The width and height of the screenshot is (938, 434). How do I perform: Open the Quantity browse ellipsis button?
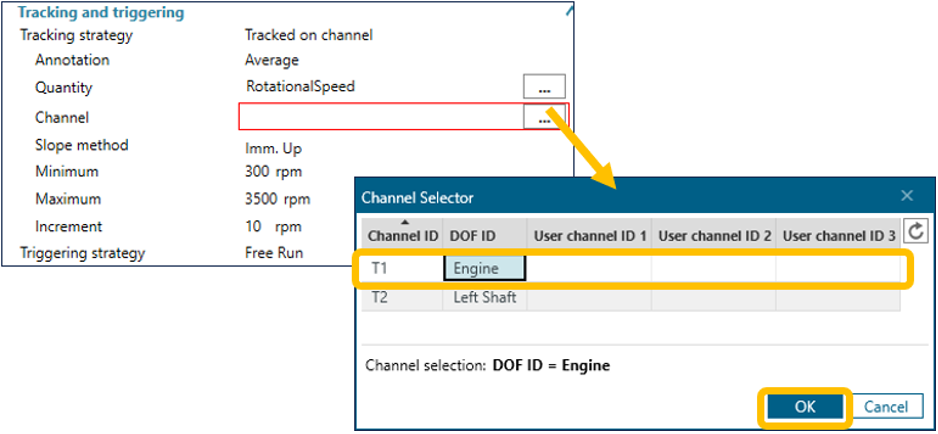(x=544, y=88)
